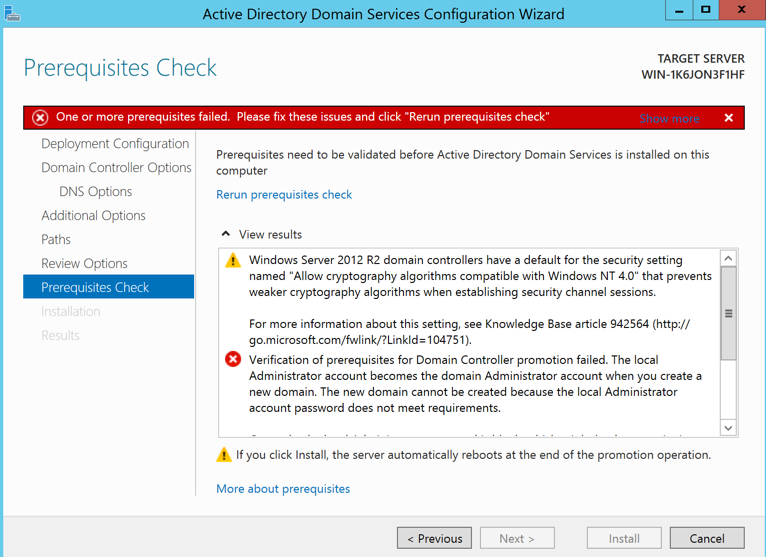Collapse the View results section

[226, 234]
